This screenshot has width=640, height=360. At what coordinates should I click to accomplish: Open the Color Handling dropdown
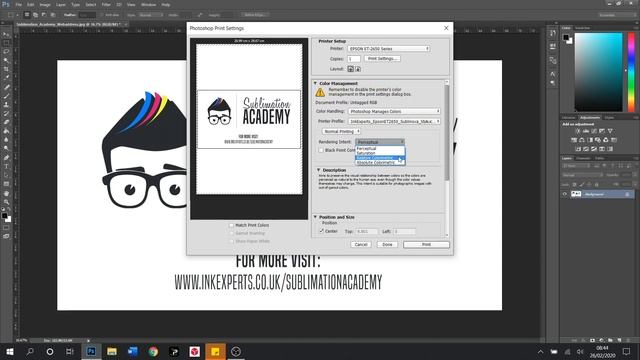point(394,111)
